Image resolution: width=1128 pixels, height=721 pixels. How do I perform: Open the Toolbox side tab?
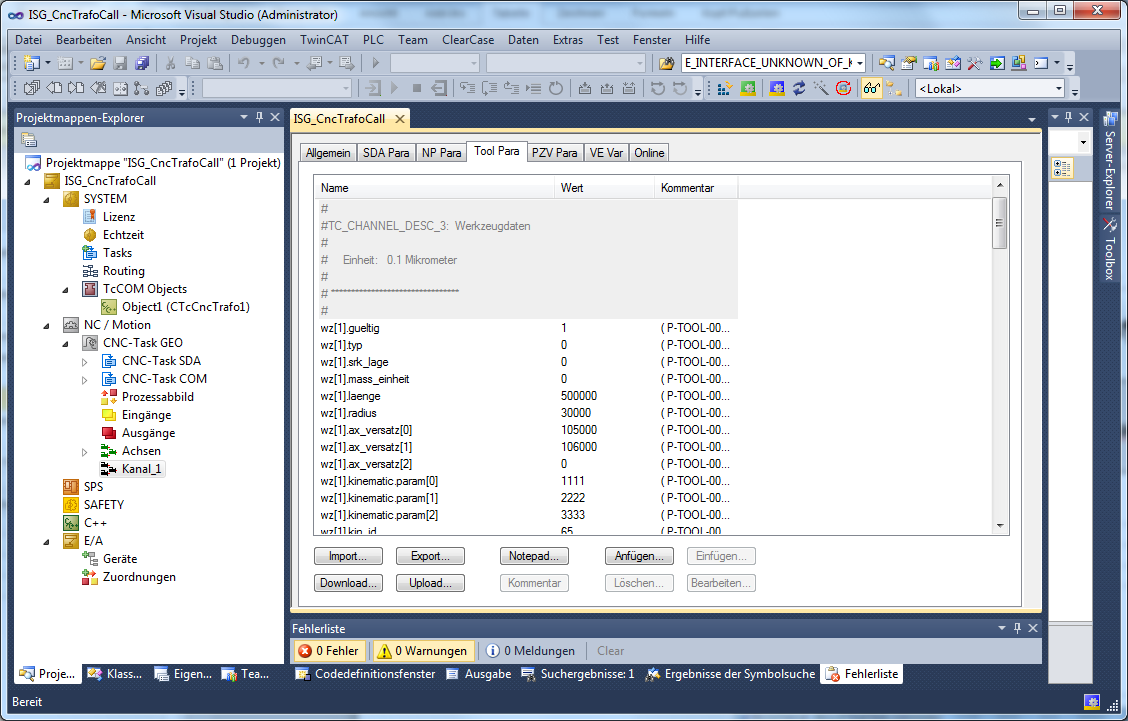coord(1110,249)
